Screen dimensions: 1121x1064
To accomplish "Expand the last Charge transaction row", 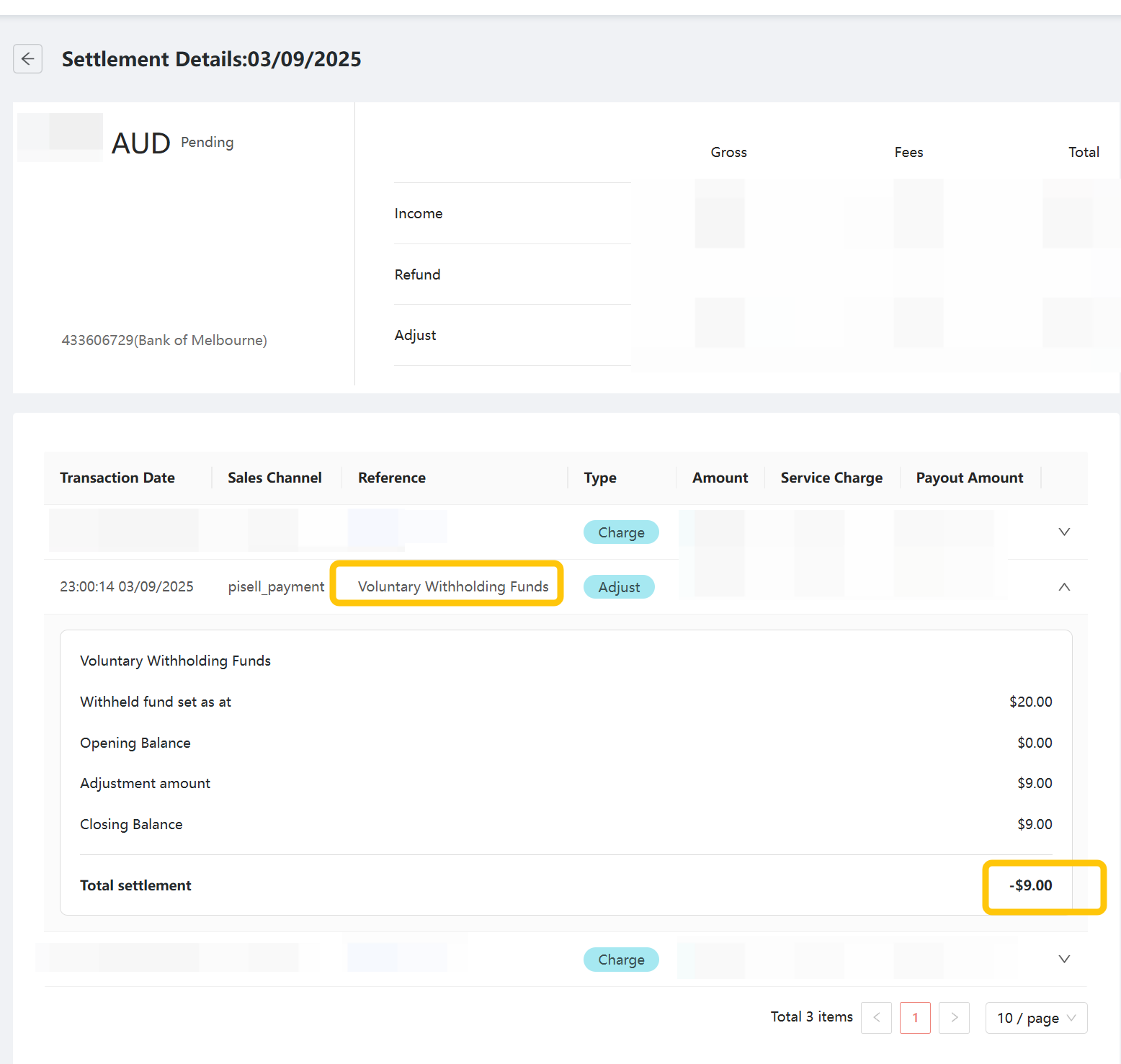I will click(x=1063, y=960).
